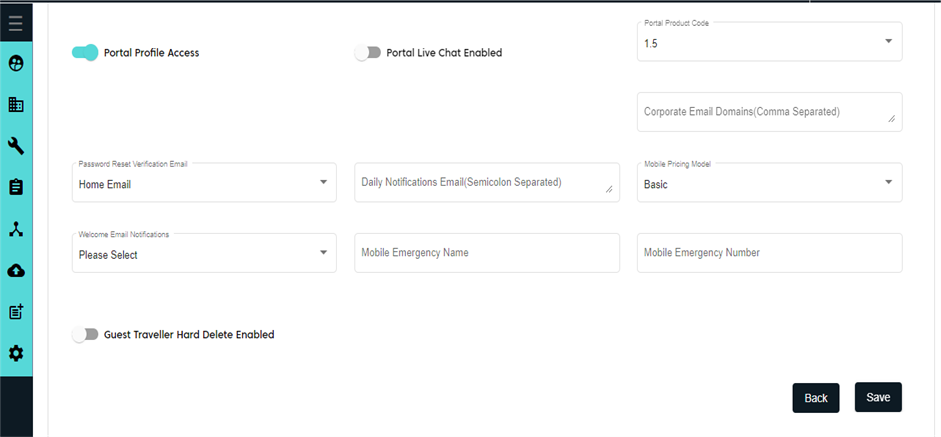Open the Welcome Email Notifications dropdown

(x=204, y=254)
